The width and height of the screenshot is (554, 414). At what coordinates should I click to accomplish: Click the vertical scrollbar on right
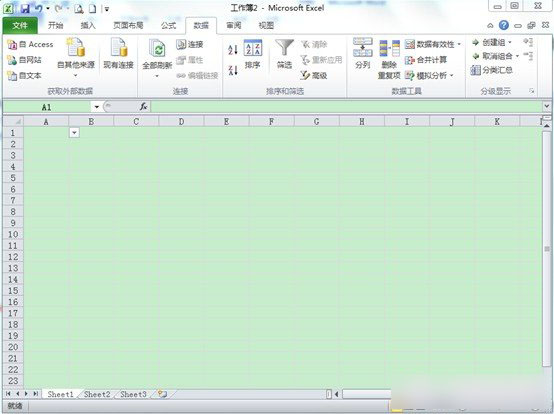pos(547,248)
